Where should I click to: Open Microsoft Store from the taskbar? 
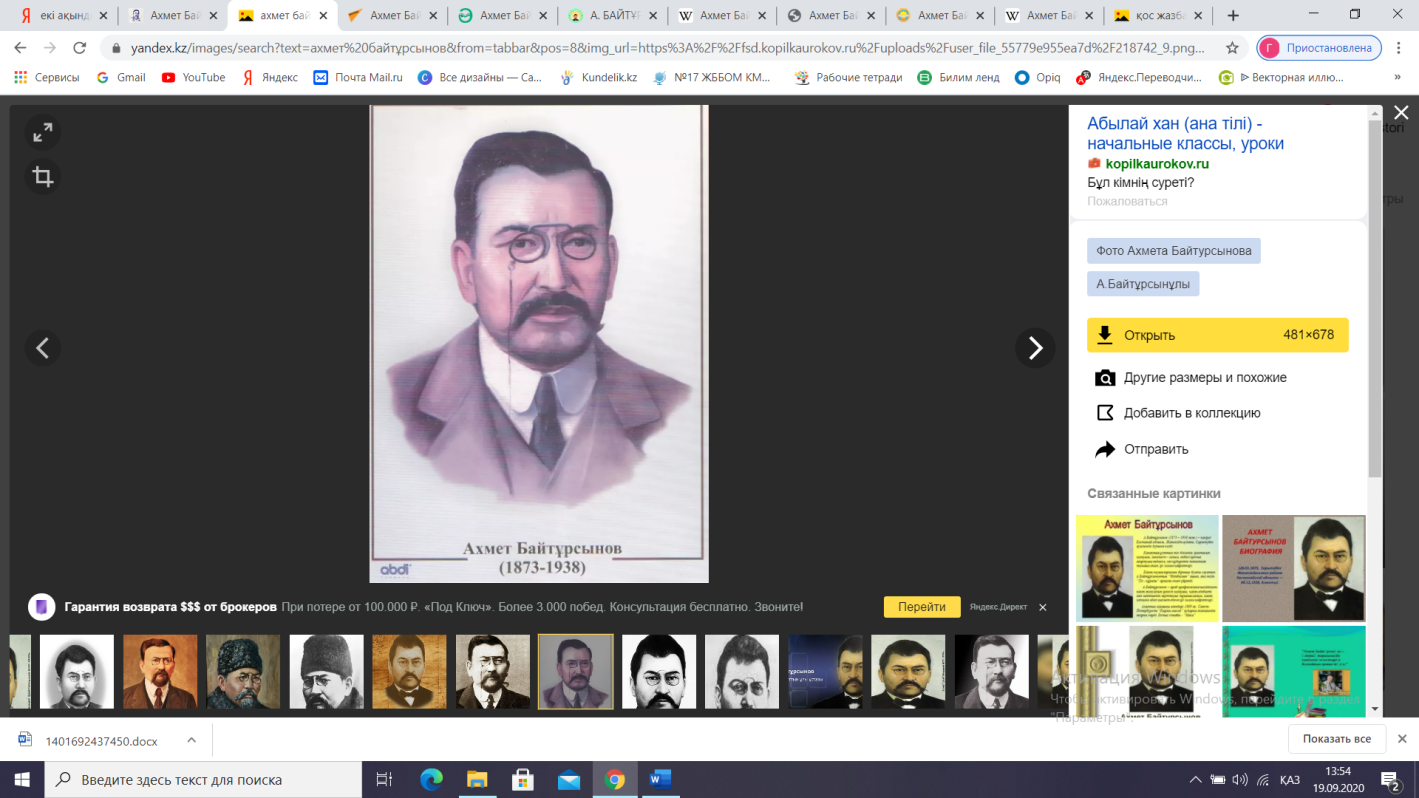[x=522, y=779]
